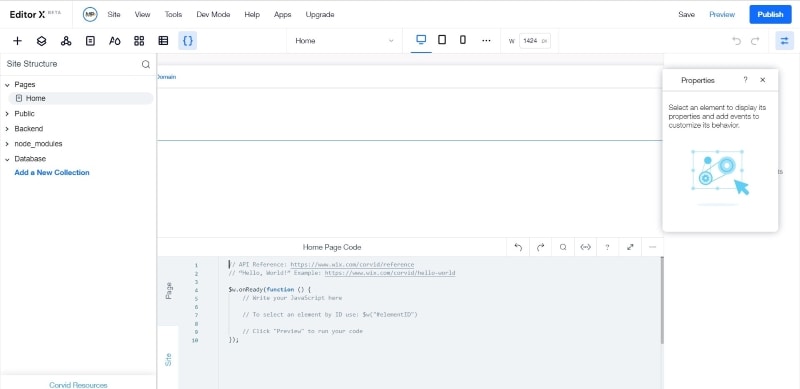Viewport: 800px width, 389px height.
Task: Toggle the Inspector panel icon
Action: point(784,41)
